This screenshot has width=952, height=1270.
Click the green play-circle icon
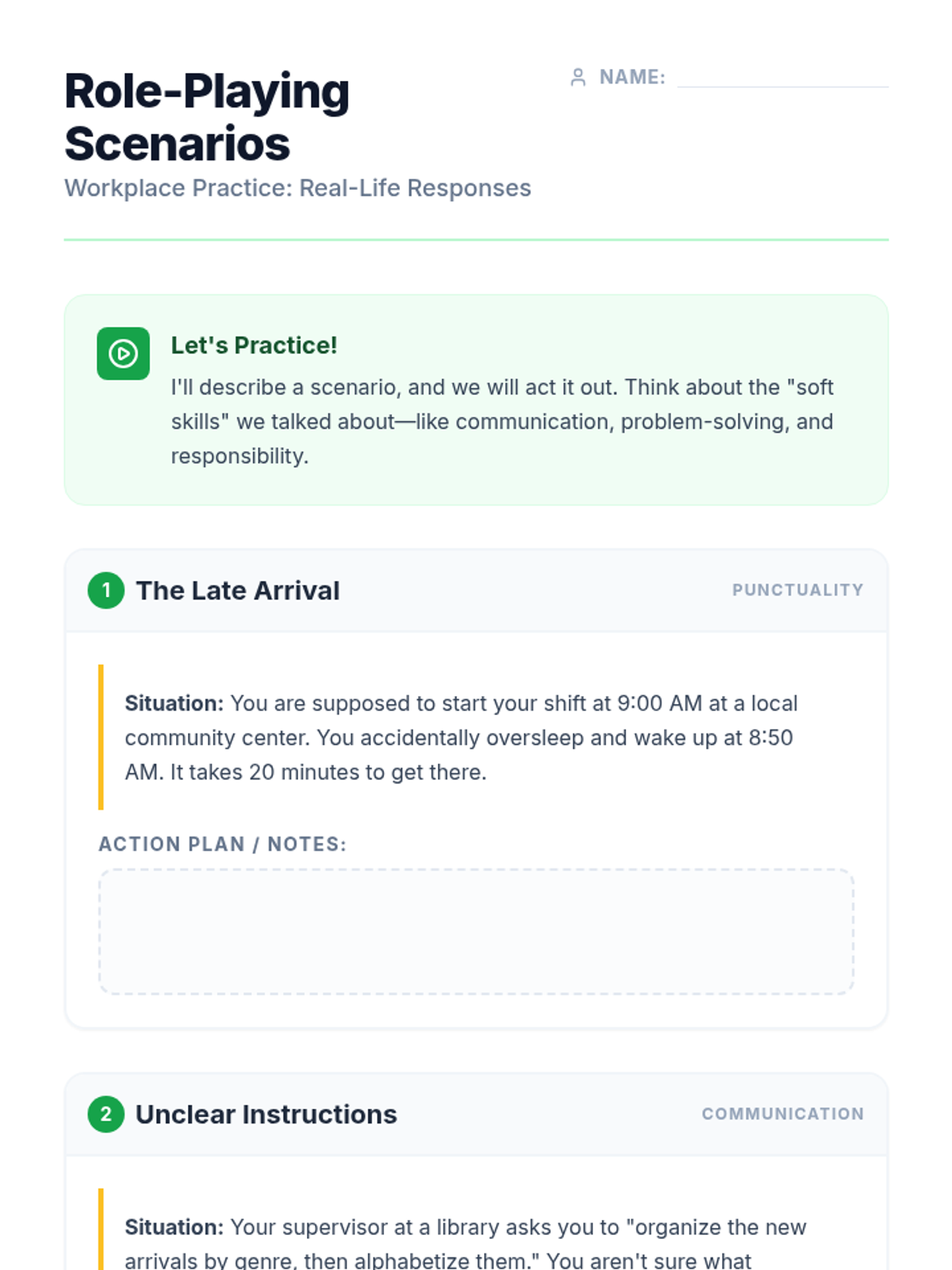coord(123,353)
